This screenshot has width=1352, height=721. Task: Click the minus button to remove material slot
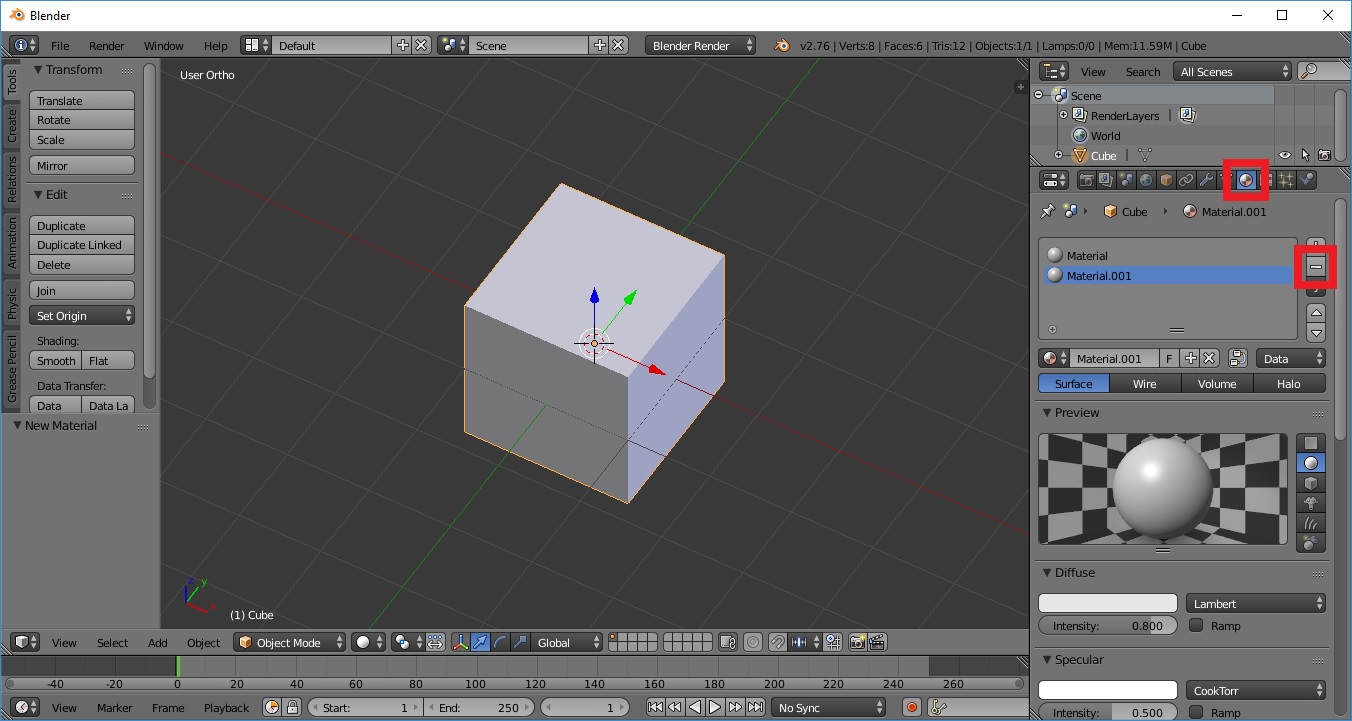tap(1316, 267)
